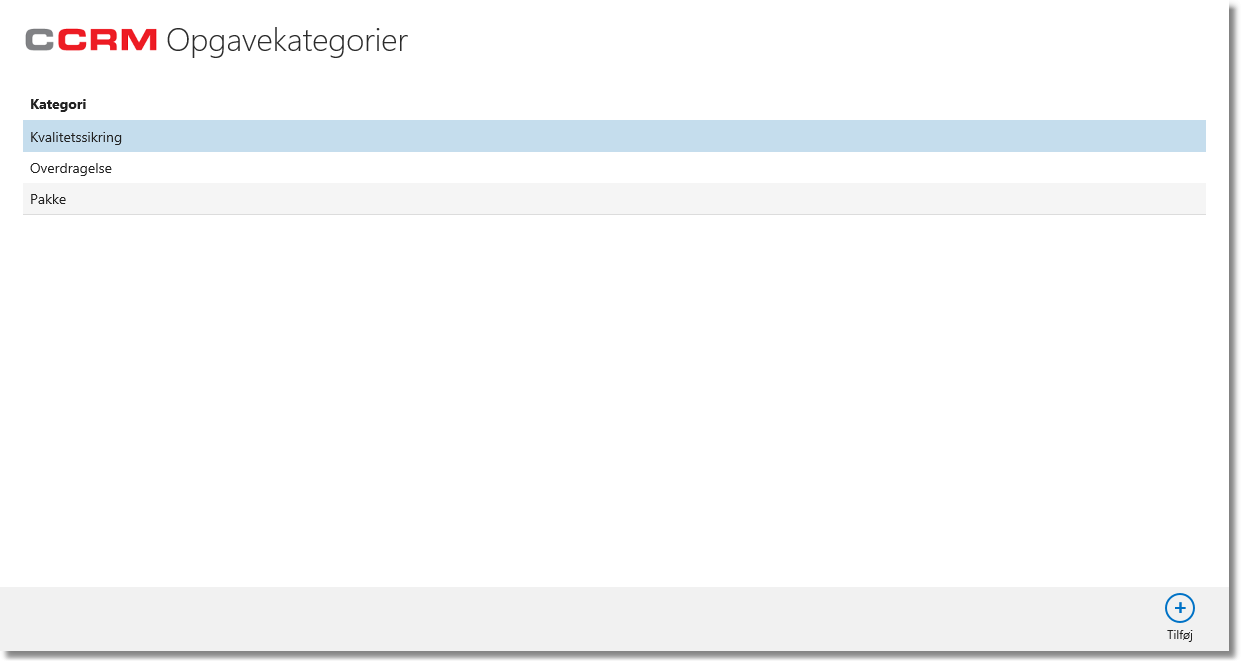Select the Kvalitetssikring category row
The width and height of the screenshot is (1241, 663).
pyautogui.click(x=614, y=136)
